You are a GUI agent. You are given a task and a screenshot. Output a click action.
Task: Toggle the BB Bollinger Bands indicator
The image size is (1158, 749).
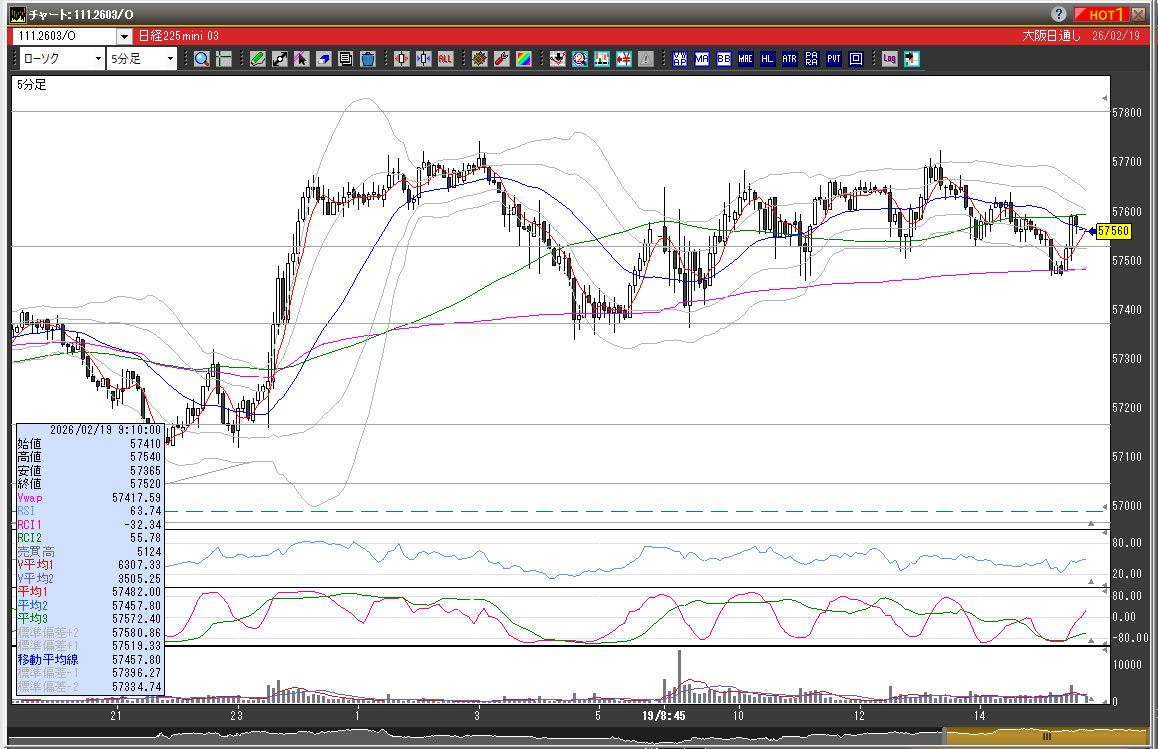724,59
